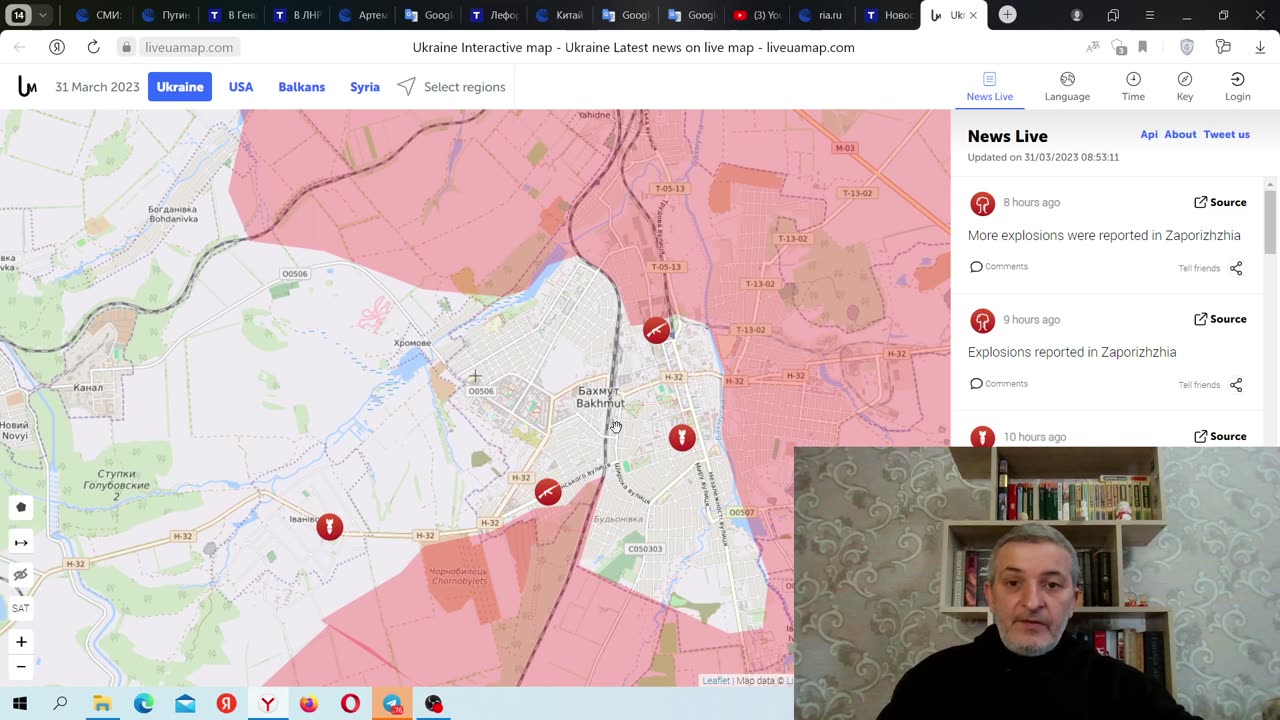Image resolution: width=1280 pixels, height=720 pixels.
Task: Zoom out the map with minus
Action: click(21, 667)
